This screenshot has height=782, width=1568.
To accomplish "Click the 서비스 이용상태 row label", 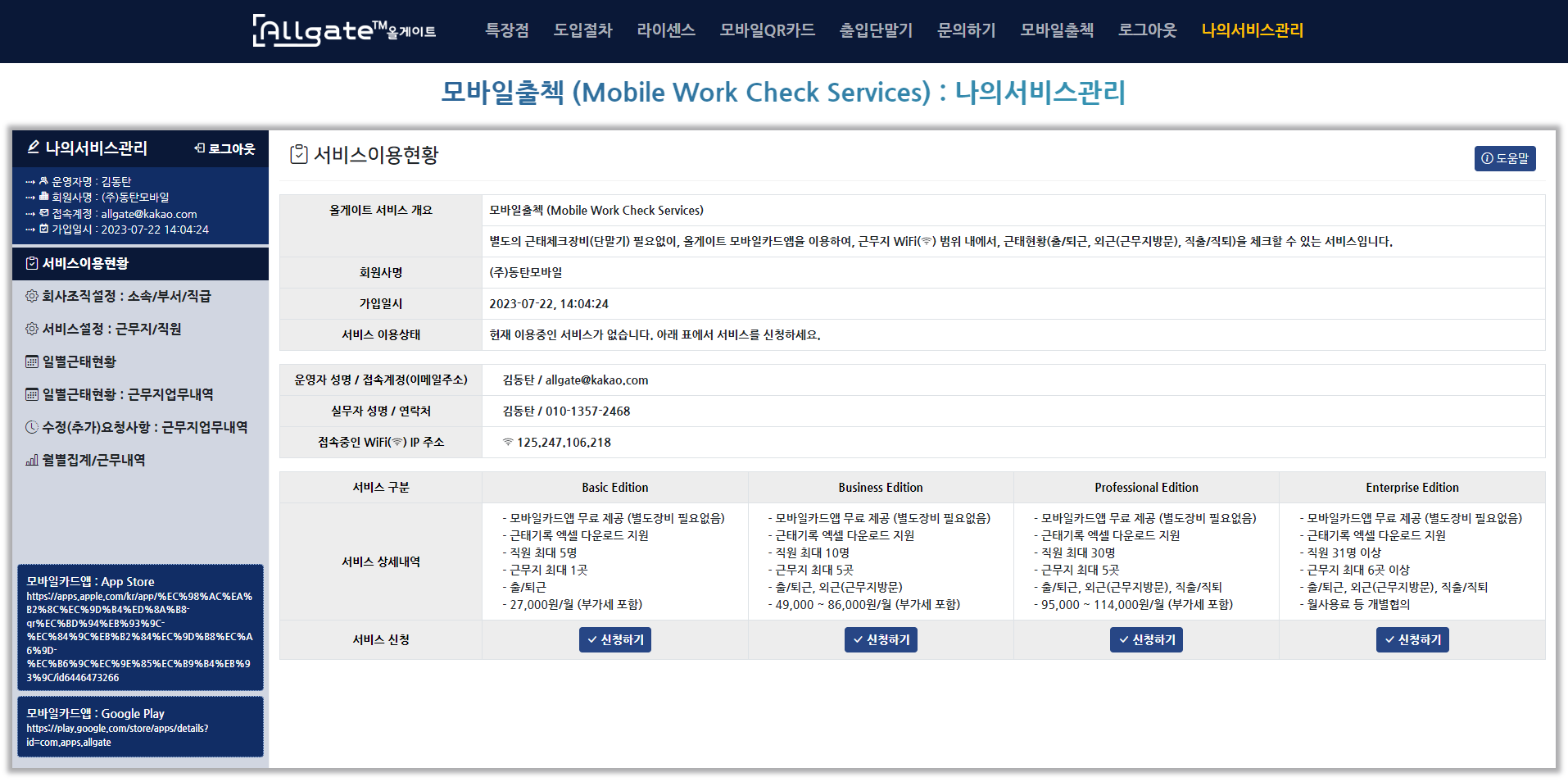I will [381, 335].
